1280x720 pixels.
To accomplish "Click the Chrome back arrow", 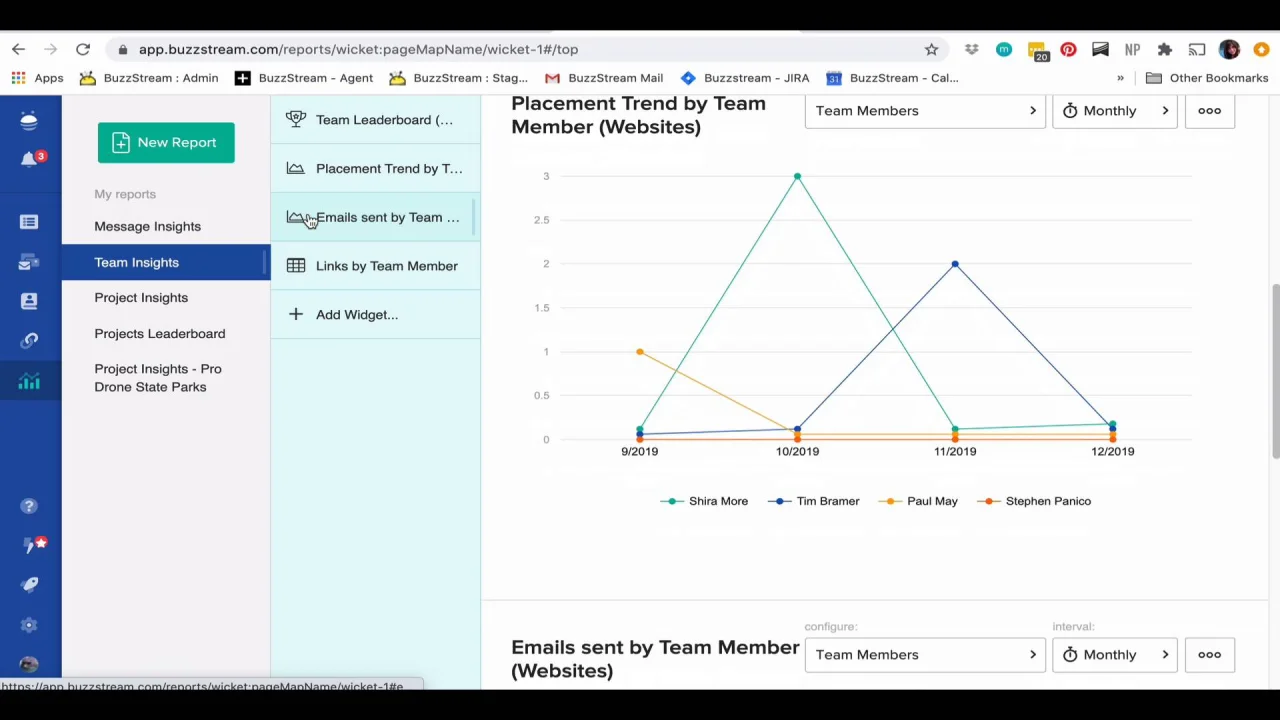I will pos(18,49).
